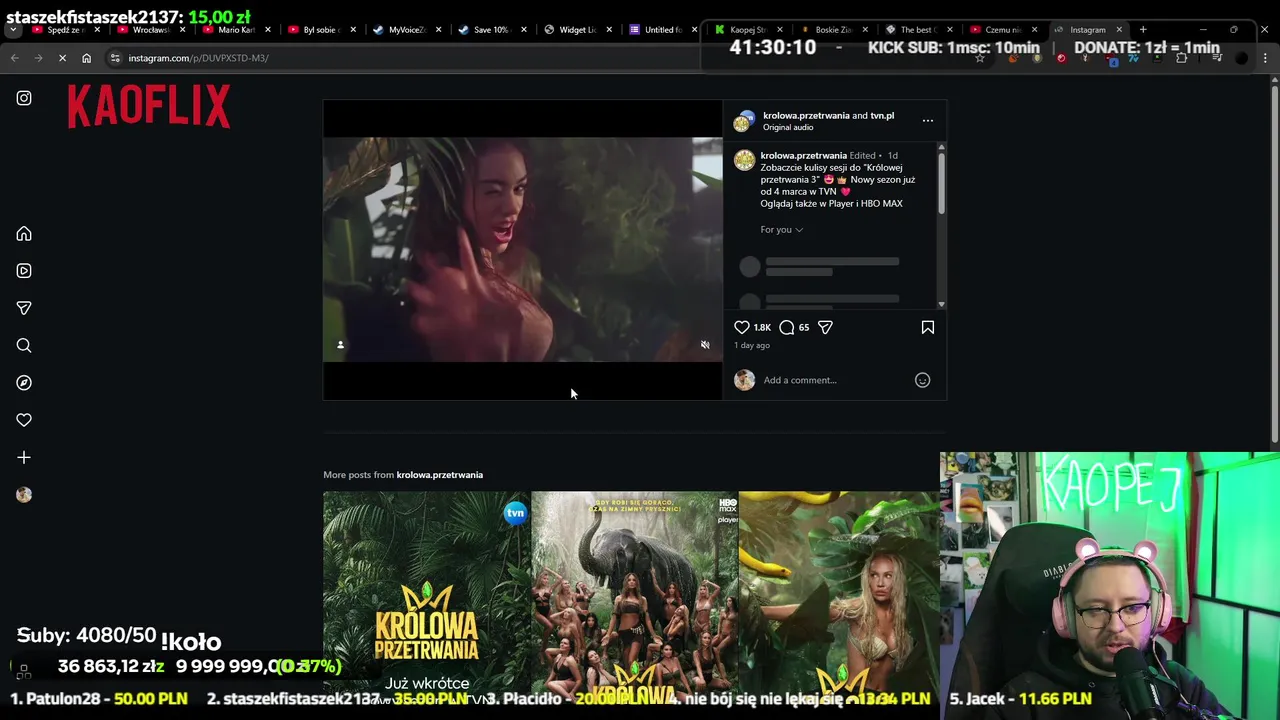Like the post with heart icon
The width and height of the screenshot is (1280, 720).
click(x=742, y=327)
